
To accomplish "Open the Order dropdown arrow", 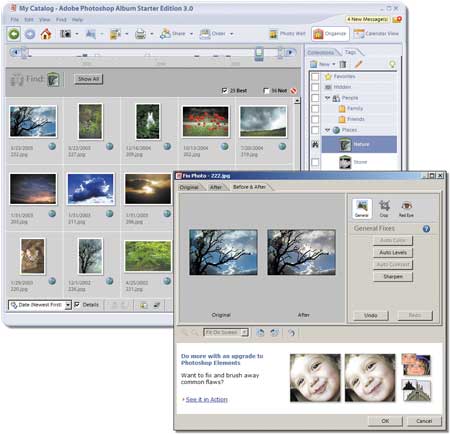I will tap(231, 34).
